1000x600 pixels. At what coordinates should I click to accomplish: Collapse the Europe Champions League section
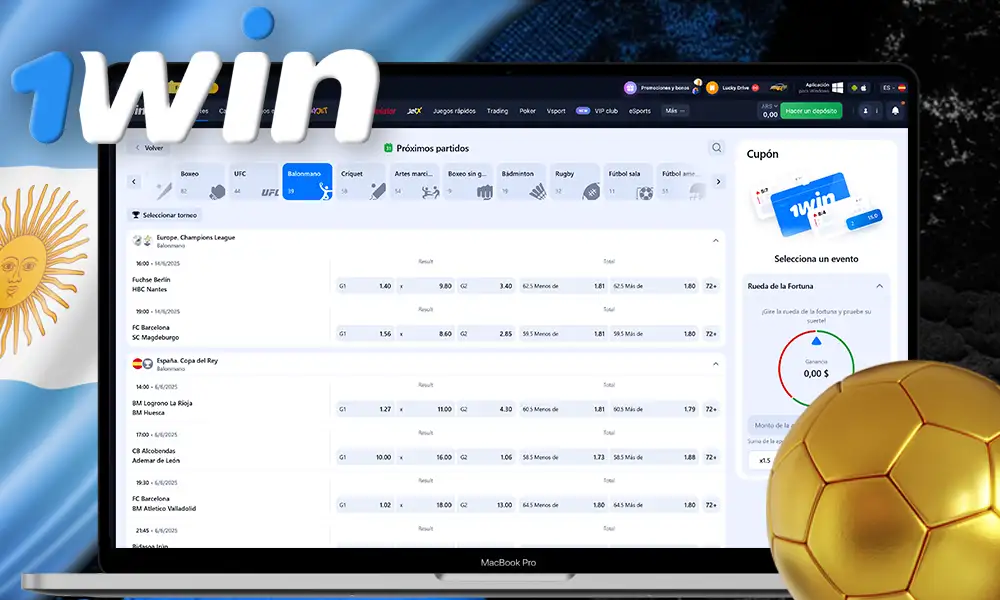coord(715,241)
